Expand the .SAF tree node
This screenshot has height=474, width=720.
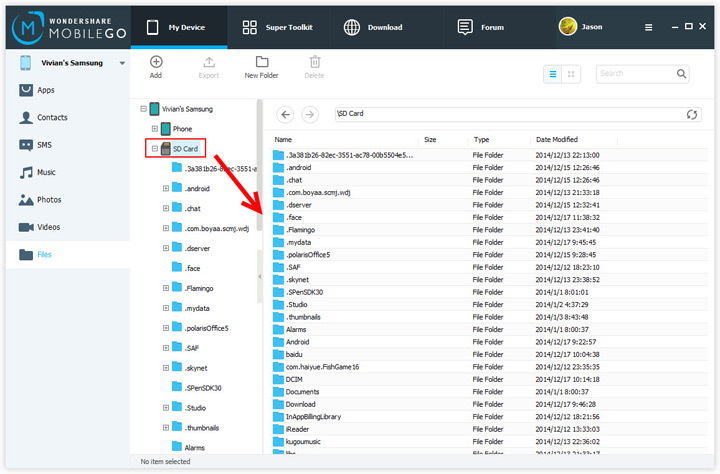tap(166, 348)
